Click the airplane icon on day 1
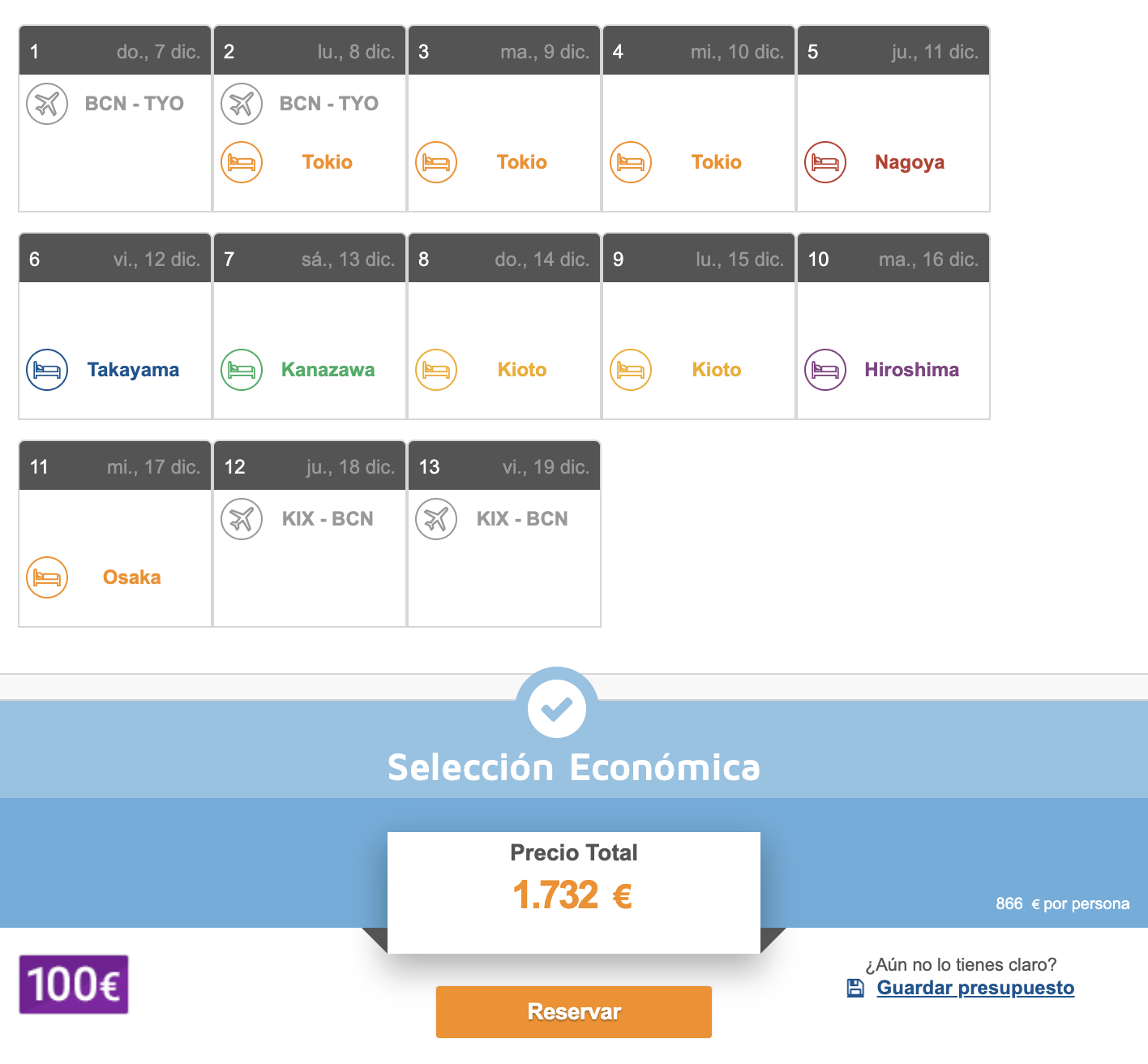The image size is (1148, 1064). pyautogui.click(x=47, y=104)
